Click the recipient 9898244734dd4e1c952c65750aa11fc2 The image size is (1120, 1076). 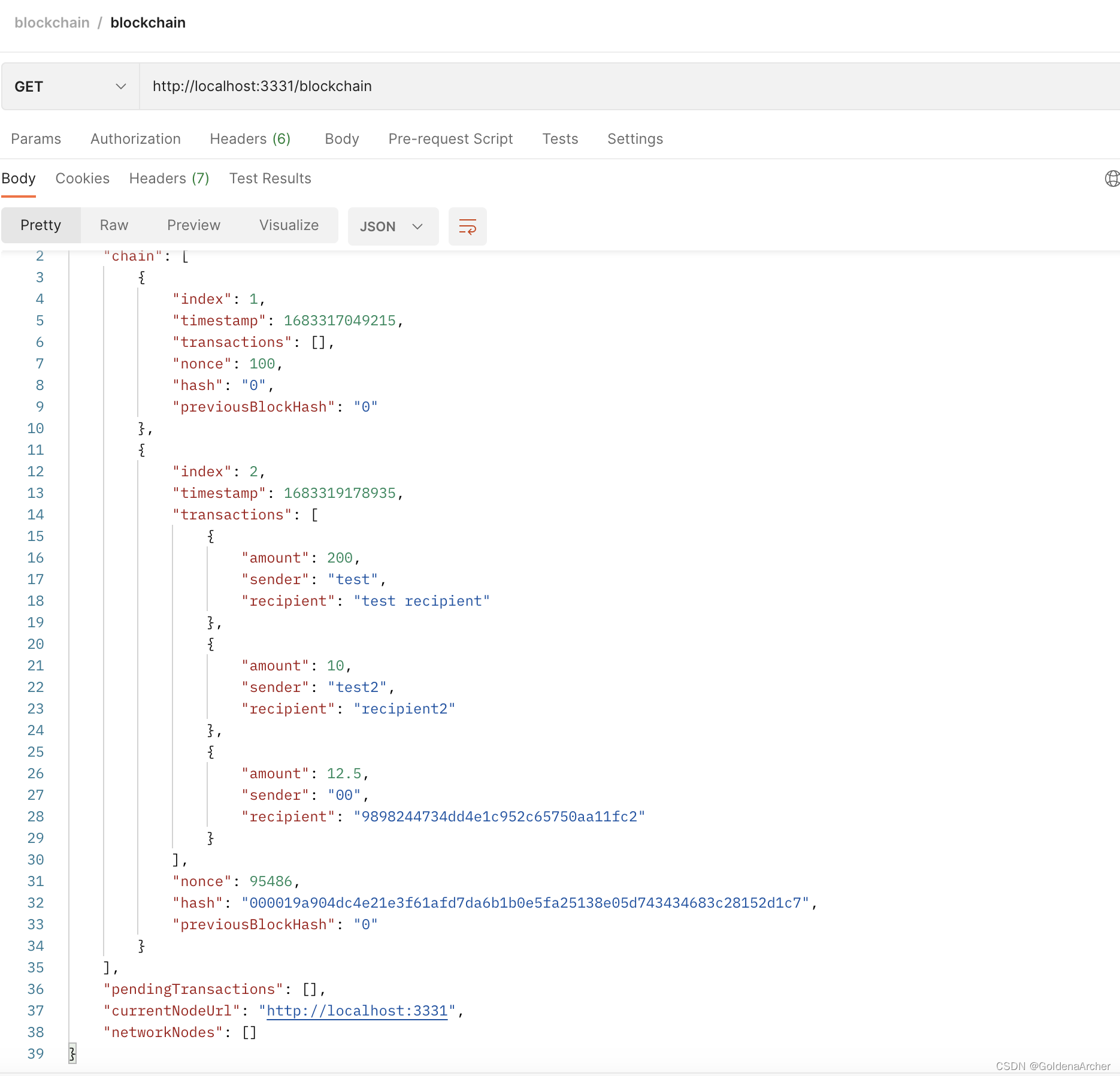(499, 817)
